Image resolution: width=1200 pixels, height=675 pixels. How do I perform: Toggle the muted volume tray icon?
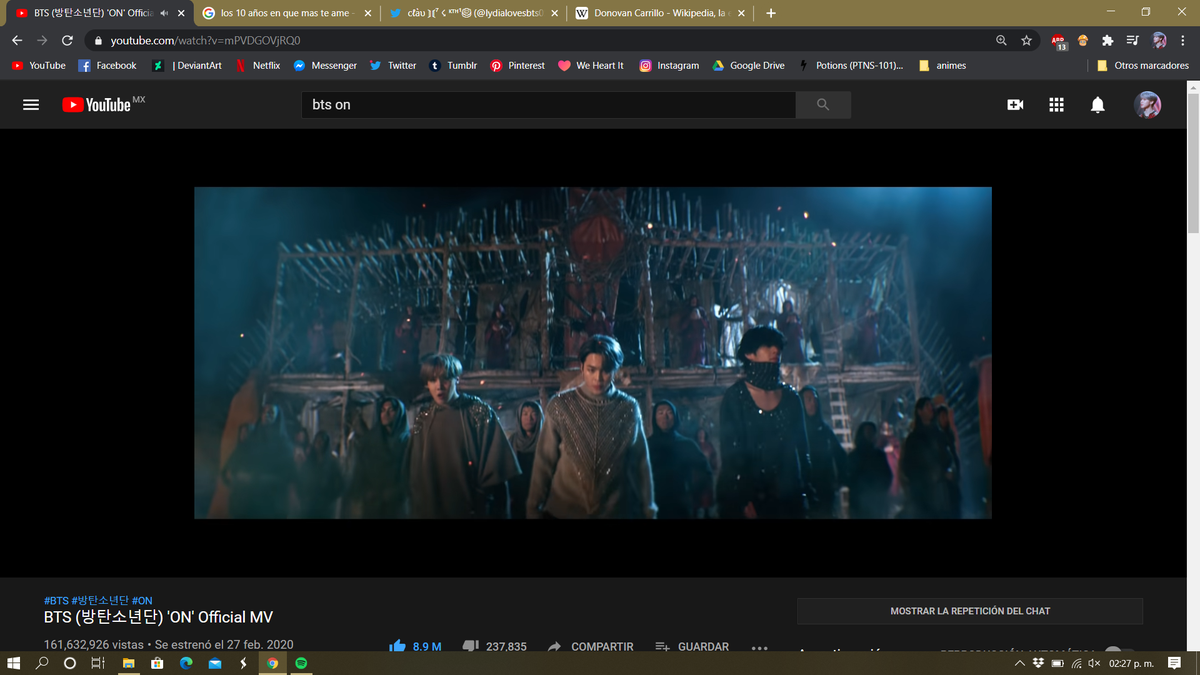click(1094, 663)
